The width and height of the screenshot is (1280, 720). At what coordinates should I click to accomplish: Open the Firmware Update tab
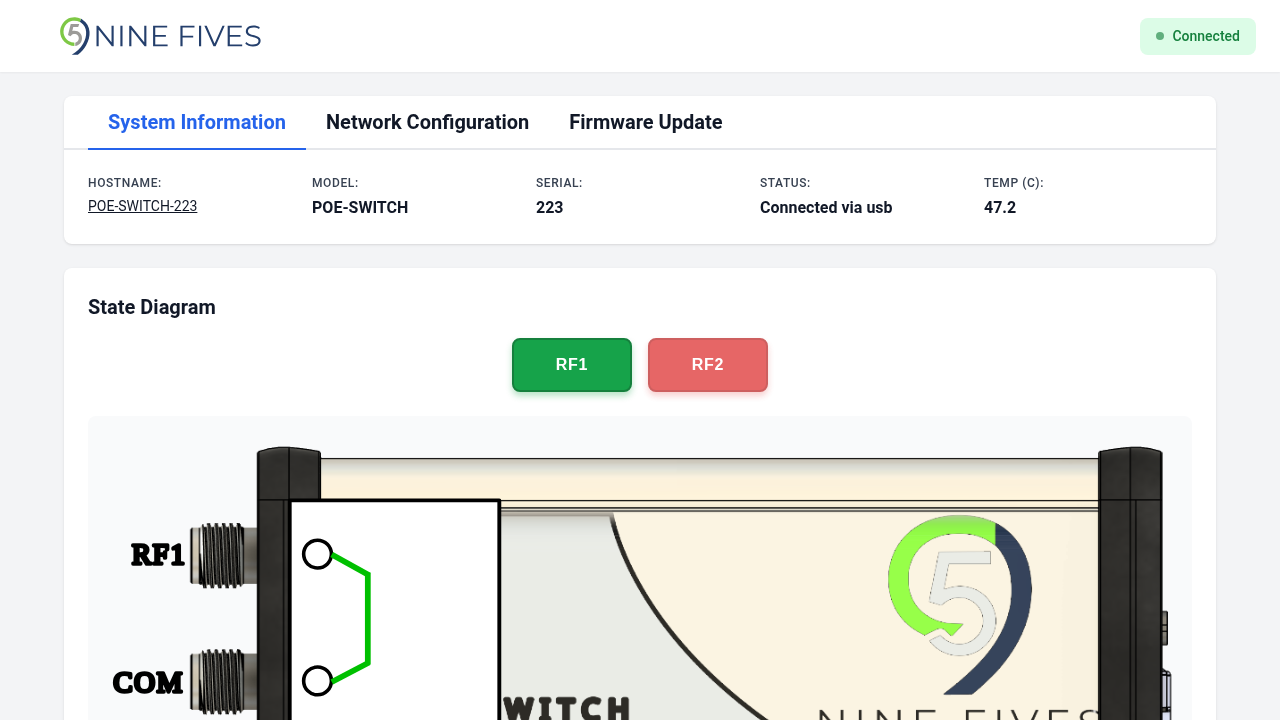tap(645, 122)
